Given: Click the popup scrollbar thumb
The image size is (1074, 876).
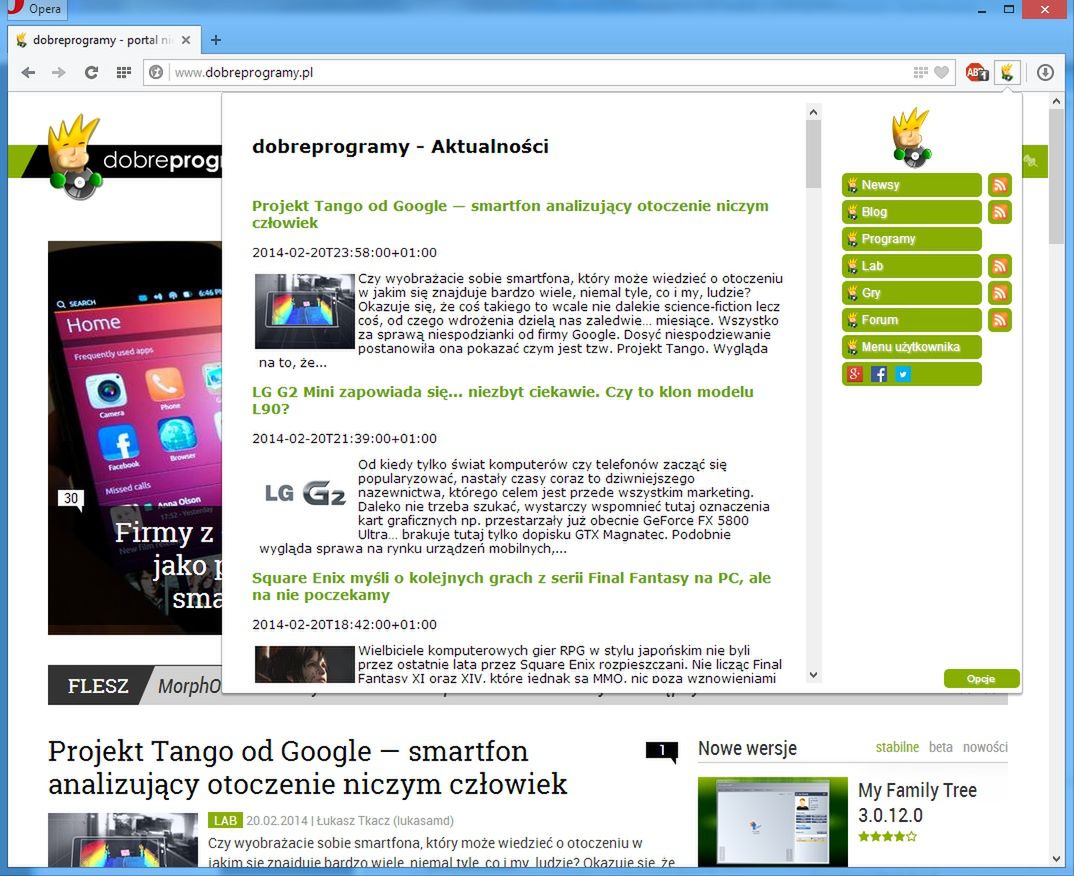Looking at the screenshot, I should [x=813, y=154].
